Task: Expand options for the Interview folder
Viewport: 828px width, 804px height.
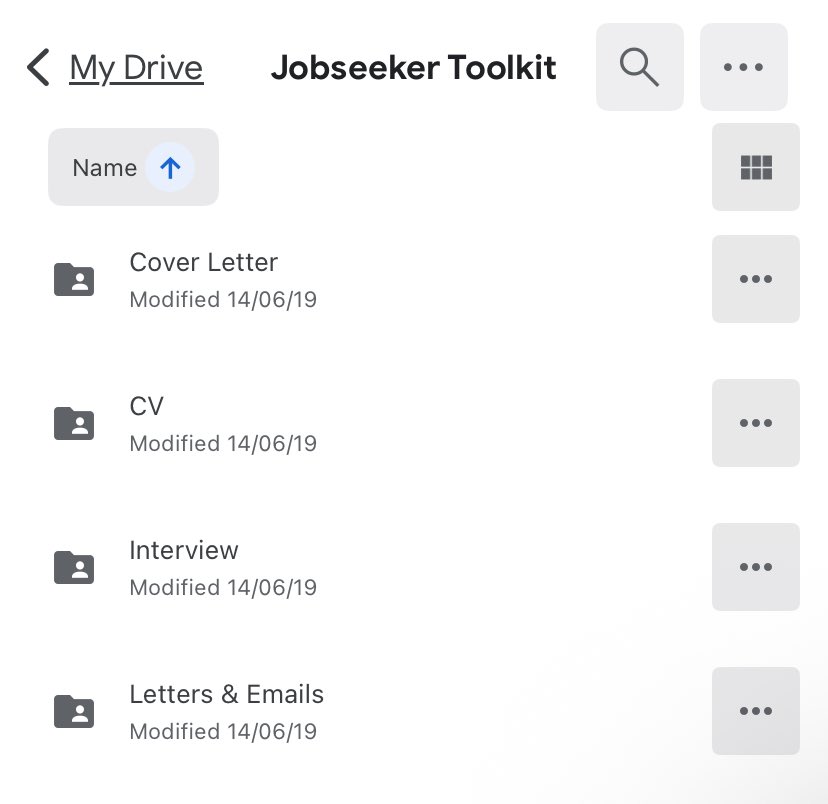Action: (x=755, y=567)
